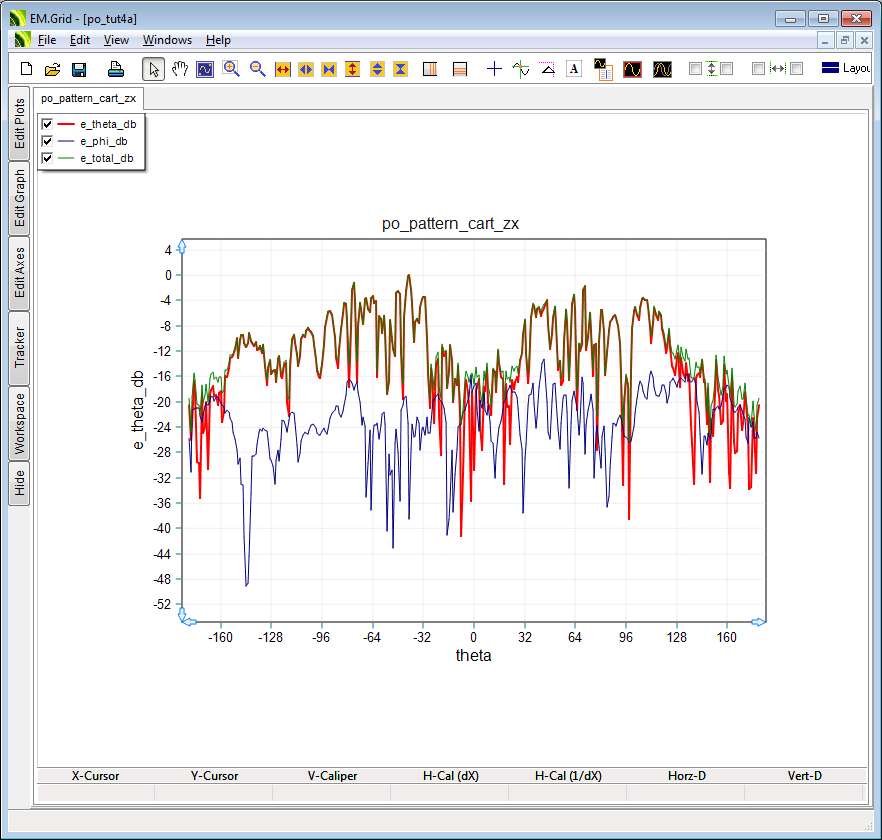Click the Save disk icon
The image size is (882, 840).
coord(79,69)
